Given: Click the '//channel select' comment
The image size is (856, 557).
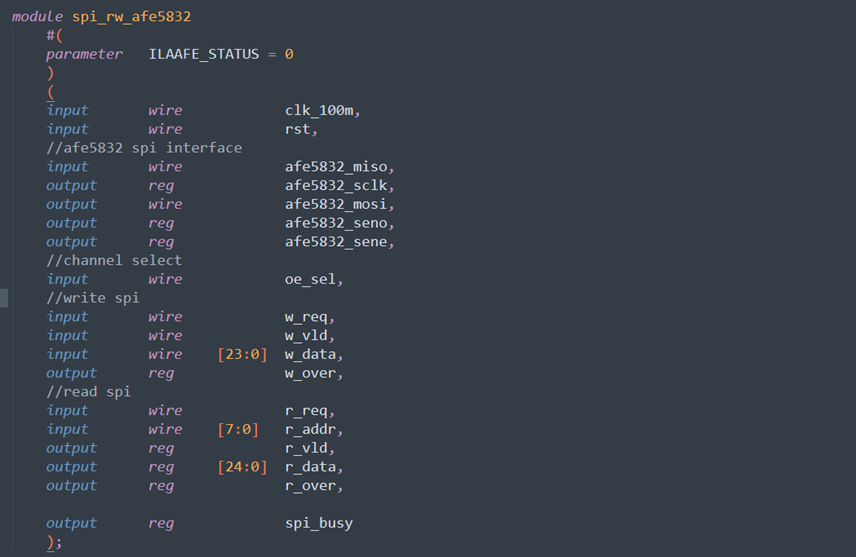Looking at the screenshot, I should pos(114,260).
